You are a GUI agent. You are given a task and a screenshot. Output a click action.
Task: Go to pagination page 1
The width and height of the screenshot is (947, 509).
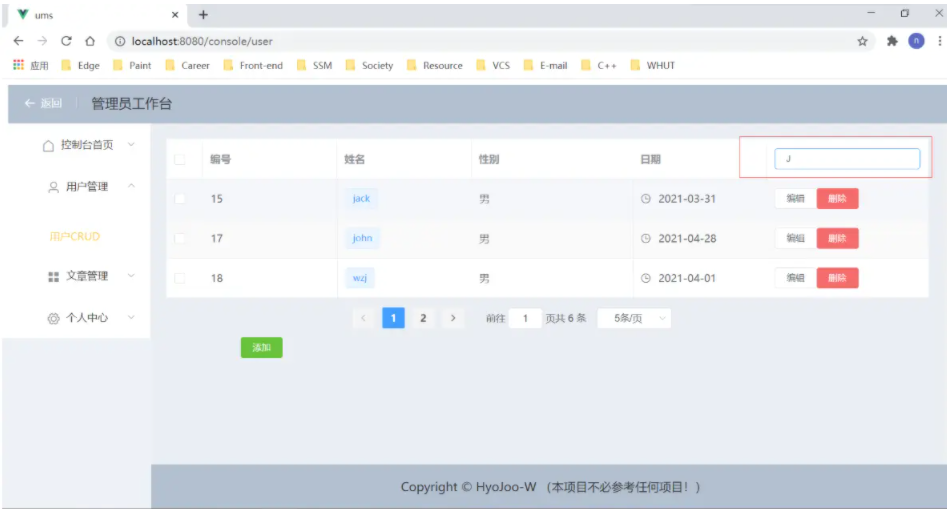point(393,318)
